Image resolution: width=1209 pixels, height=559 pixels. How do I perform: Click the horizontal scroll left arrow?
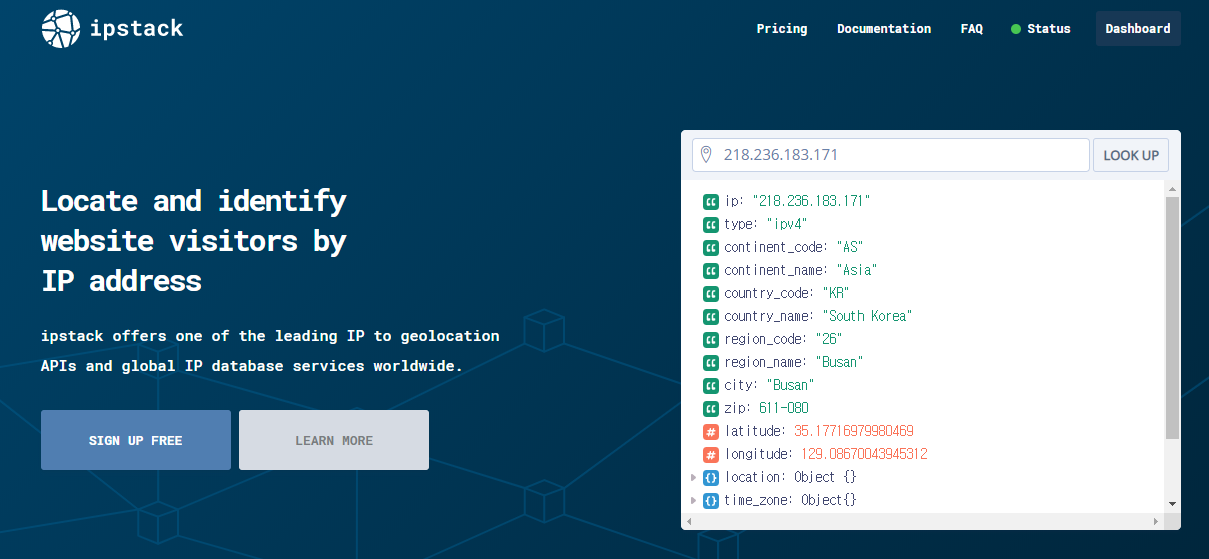pos(689,522)
